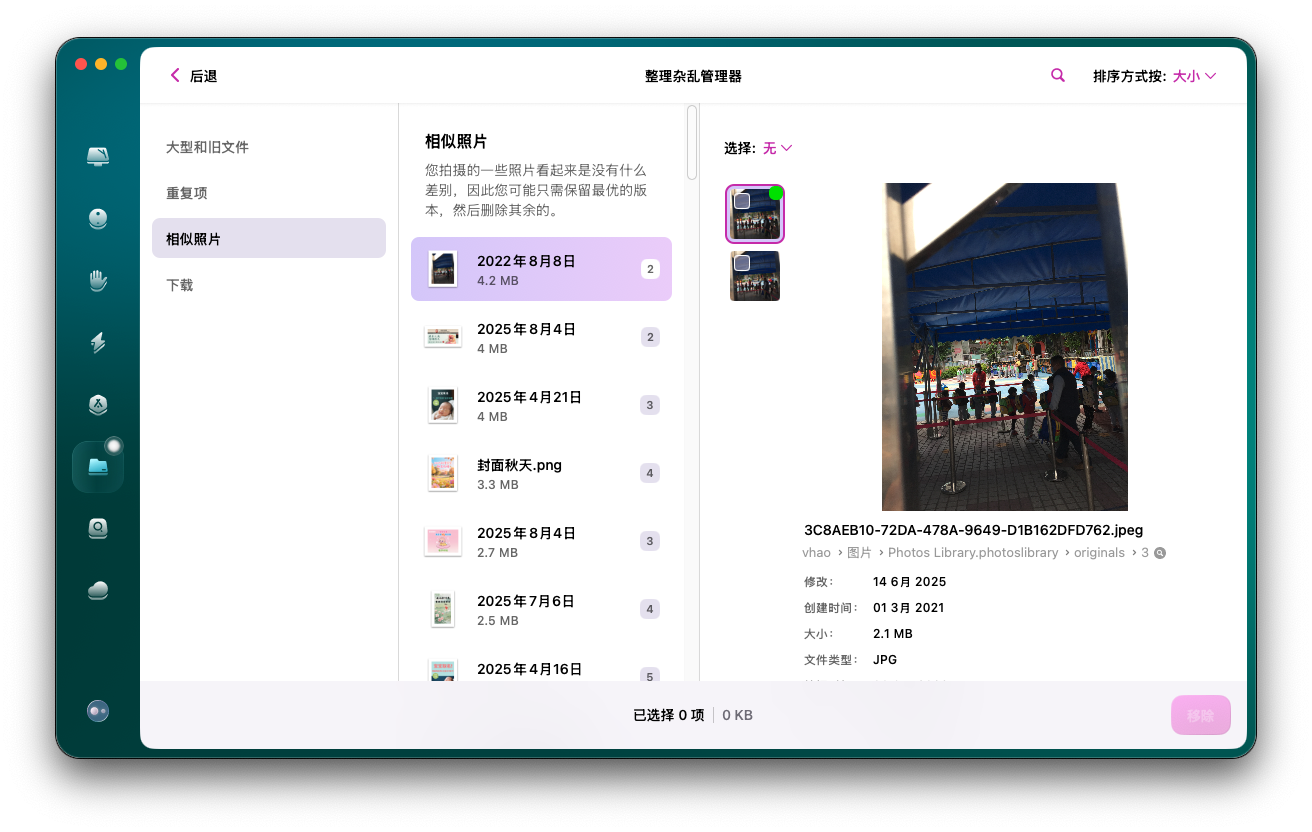Click the My Clutter folder icon
The height and width of the screenshot is (832, 1312).
pos(98,467)
